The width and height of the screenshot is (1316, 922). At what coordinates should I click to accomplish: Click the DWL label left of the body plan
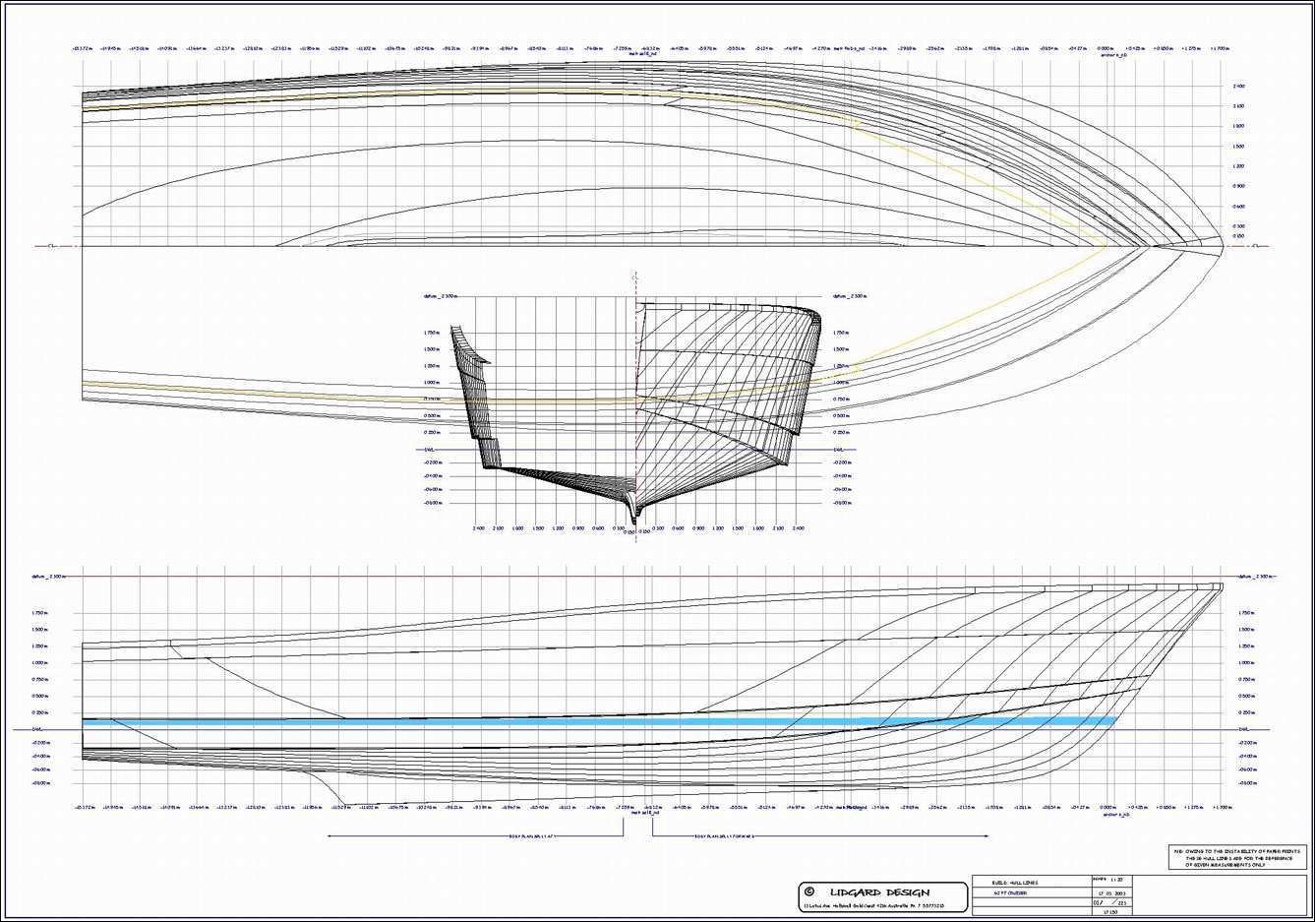[x=429, y=450]
